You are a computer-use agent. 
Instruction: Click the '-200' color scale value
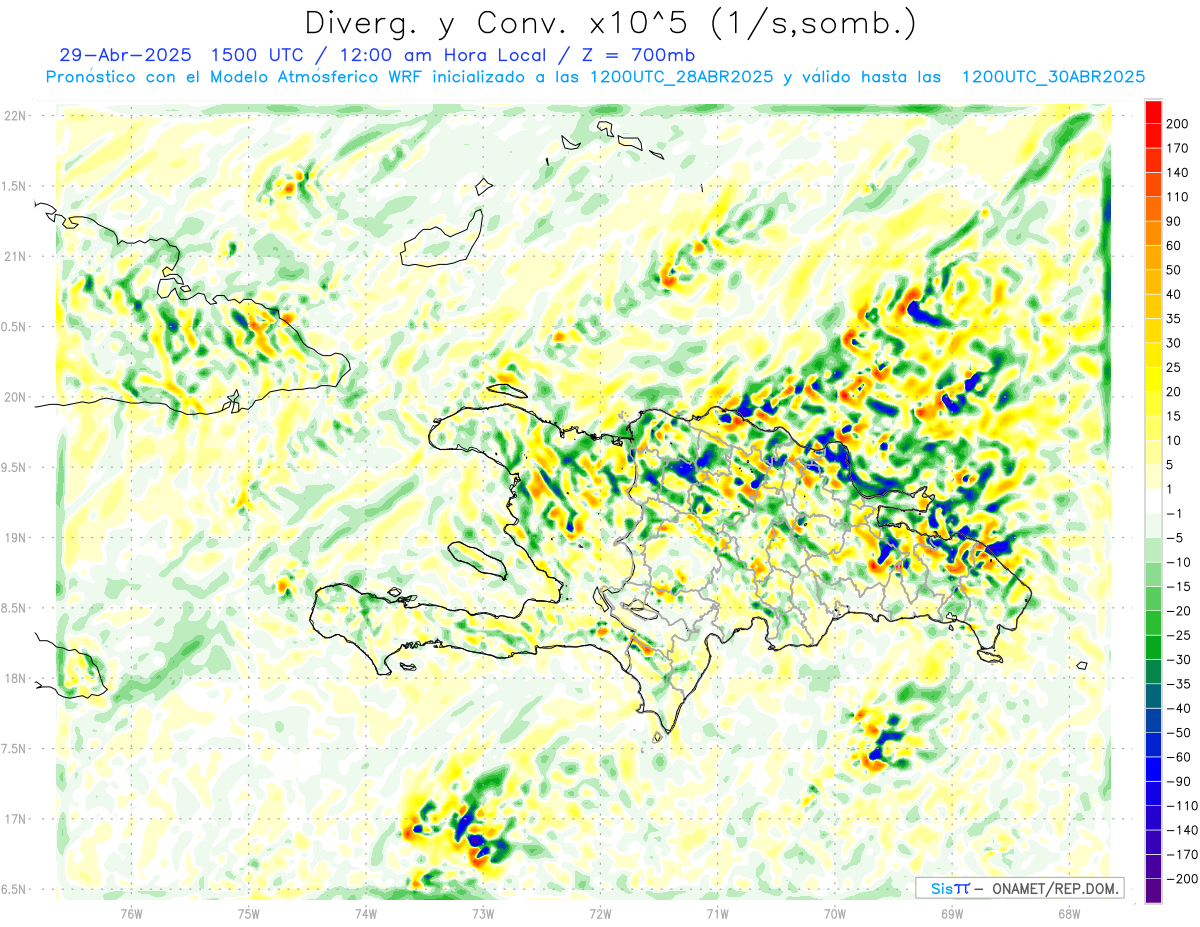pos(1182,878)
